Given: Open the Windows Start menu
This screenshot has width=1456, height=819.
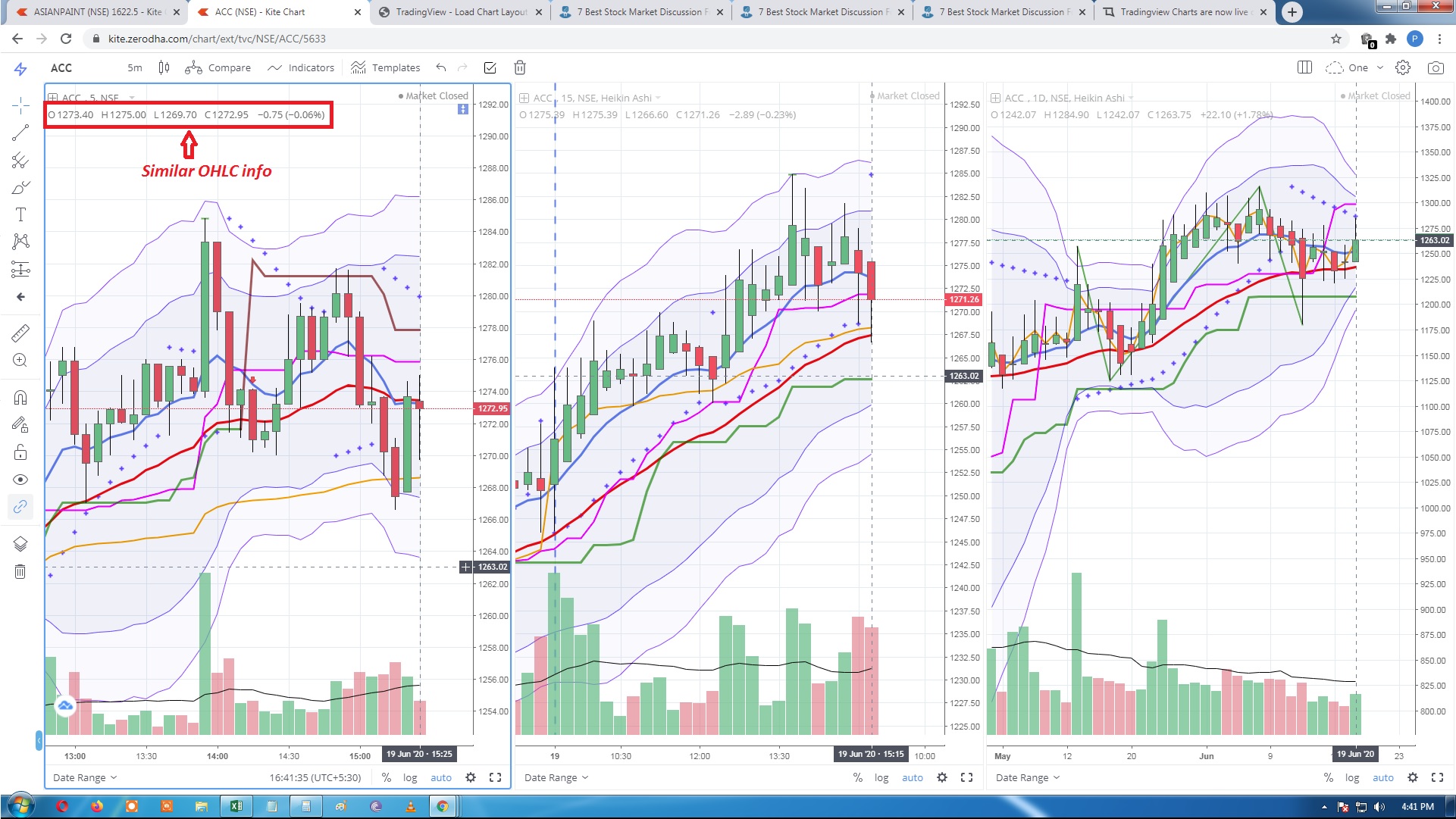Looking at the screenshot, I should (20, 806).
